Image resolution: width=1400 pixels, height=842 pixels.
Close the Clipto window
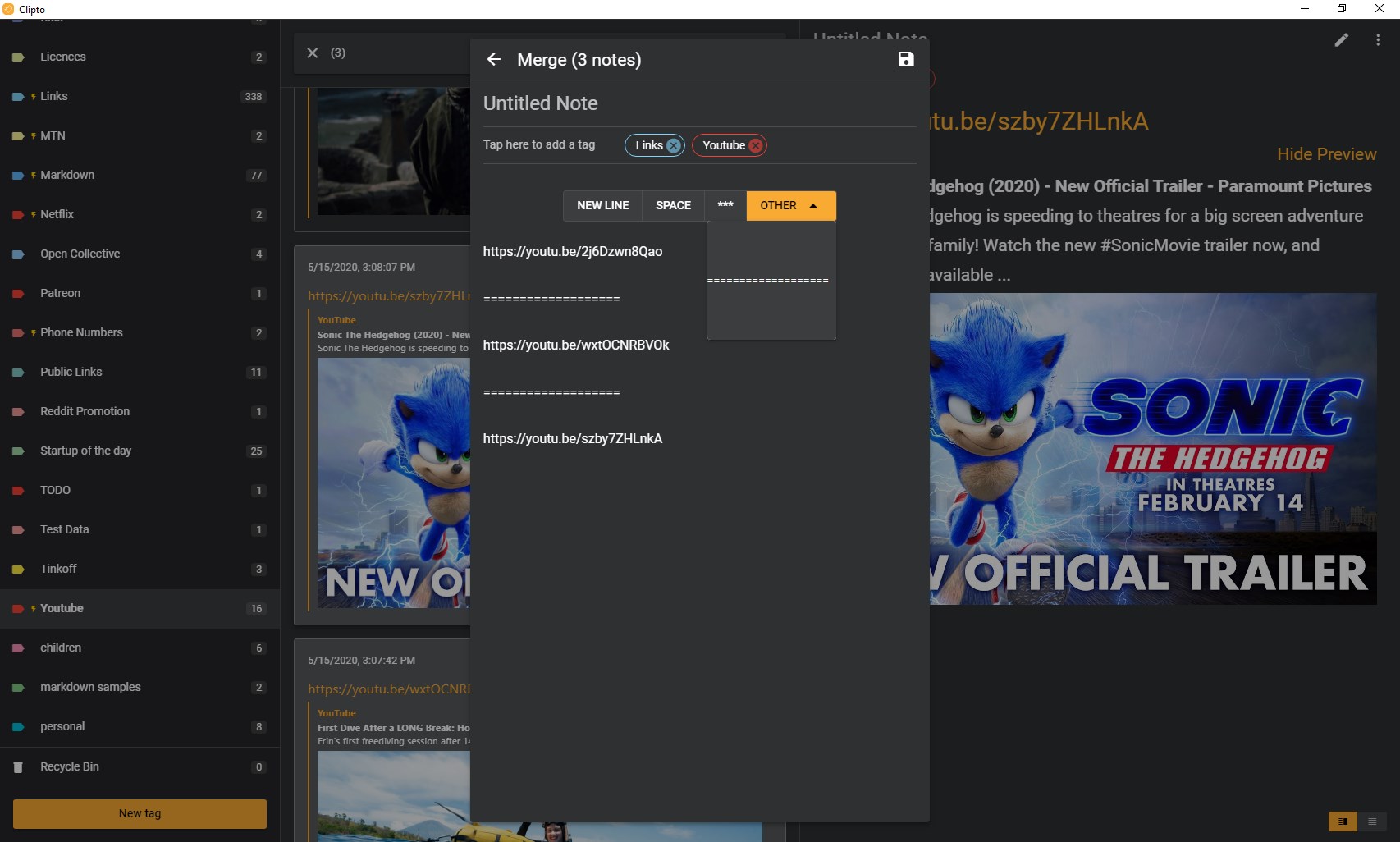(x=1379, y=9)
